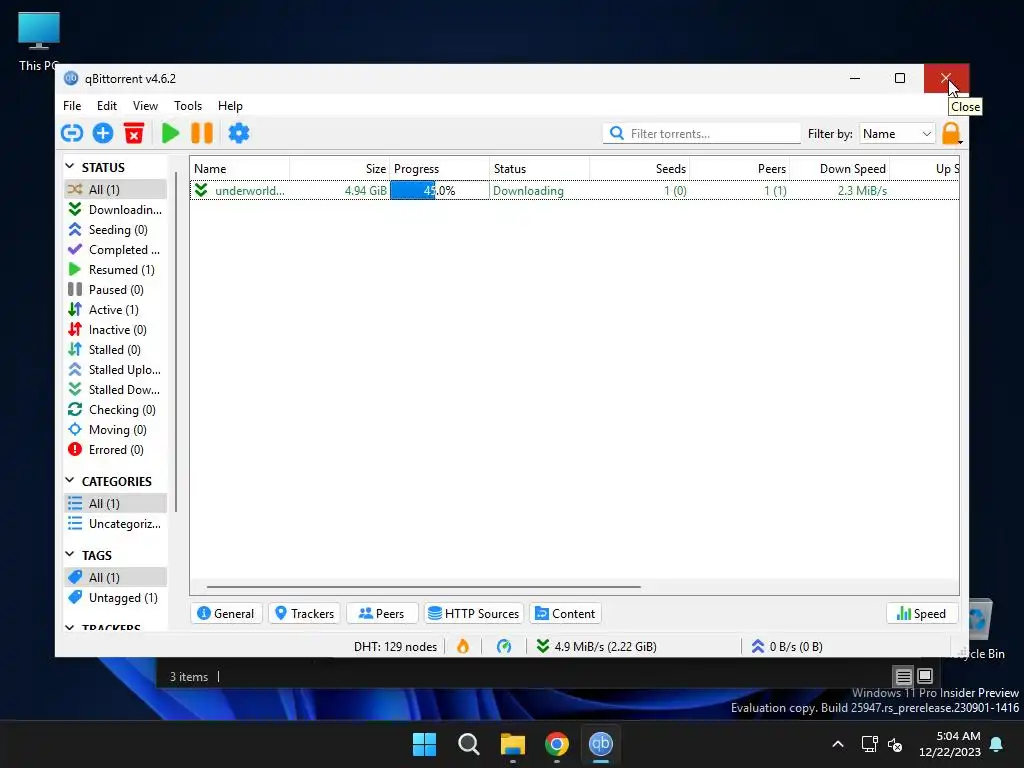Image resolution: width=1024 pixels, height=768 pixels.
Task: Open the File menu
Action: click(72, 106)
